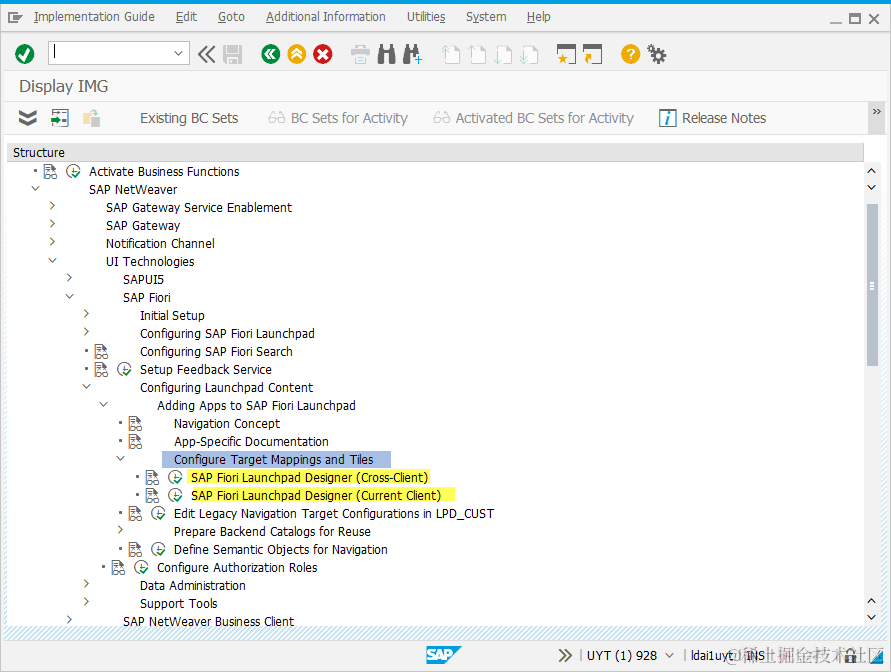Click the Expand All double-chevron icon
The image size is (891, 672).
28,118
